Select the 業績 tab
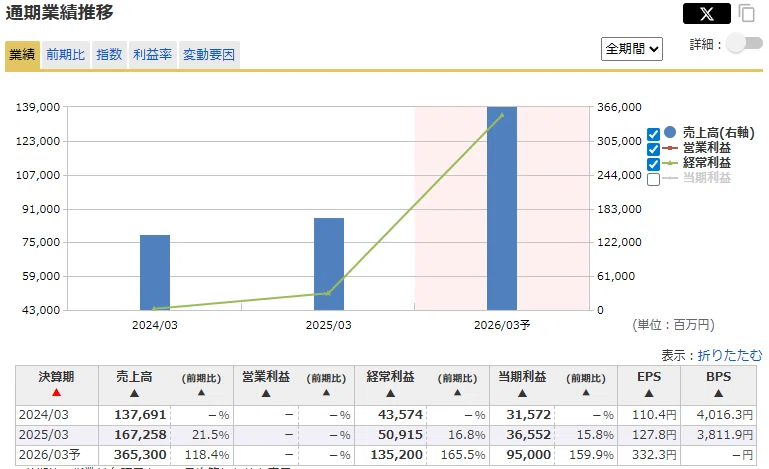 pyautogui.click(x=23, y=54)
